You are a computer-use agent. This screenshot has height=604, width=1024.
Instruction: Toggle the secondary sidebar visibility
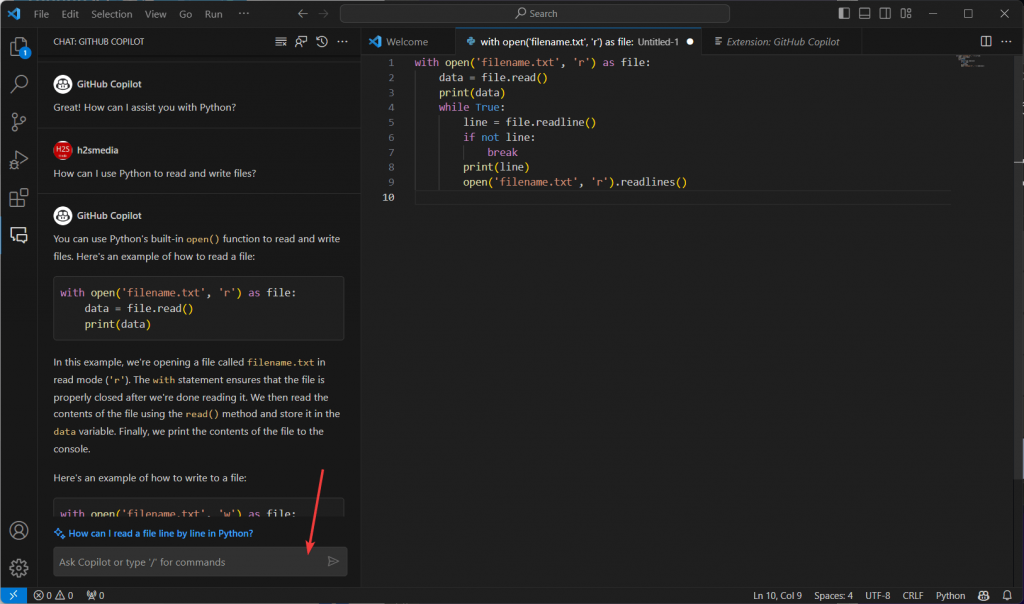click(x=885, y=13)
